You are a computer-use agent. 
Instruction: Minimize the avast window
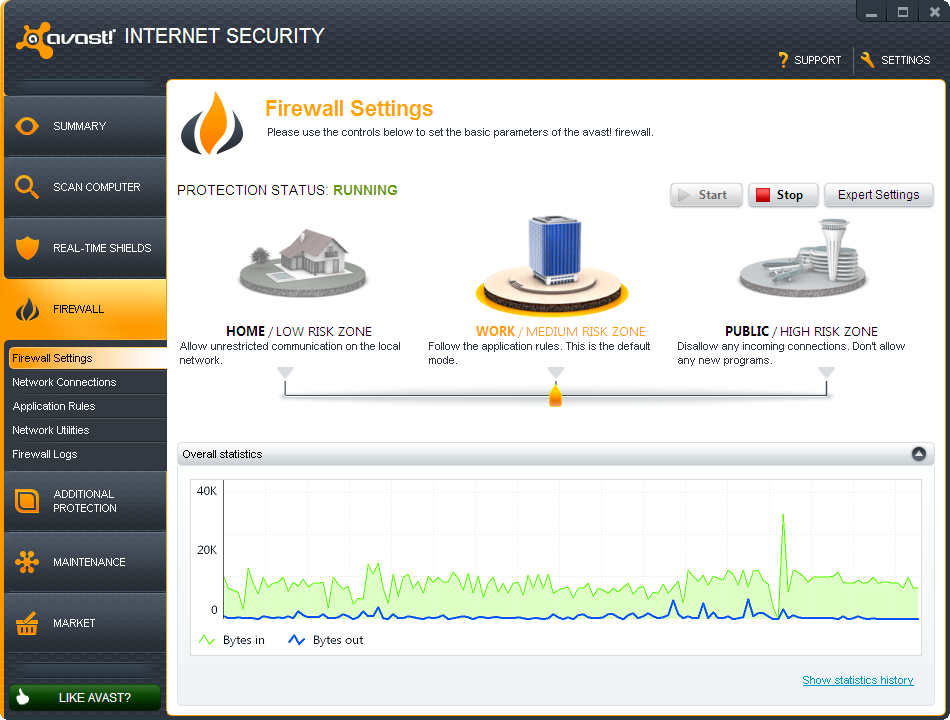point(871,12)
